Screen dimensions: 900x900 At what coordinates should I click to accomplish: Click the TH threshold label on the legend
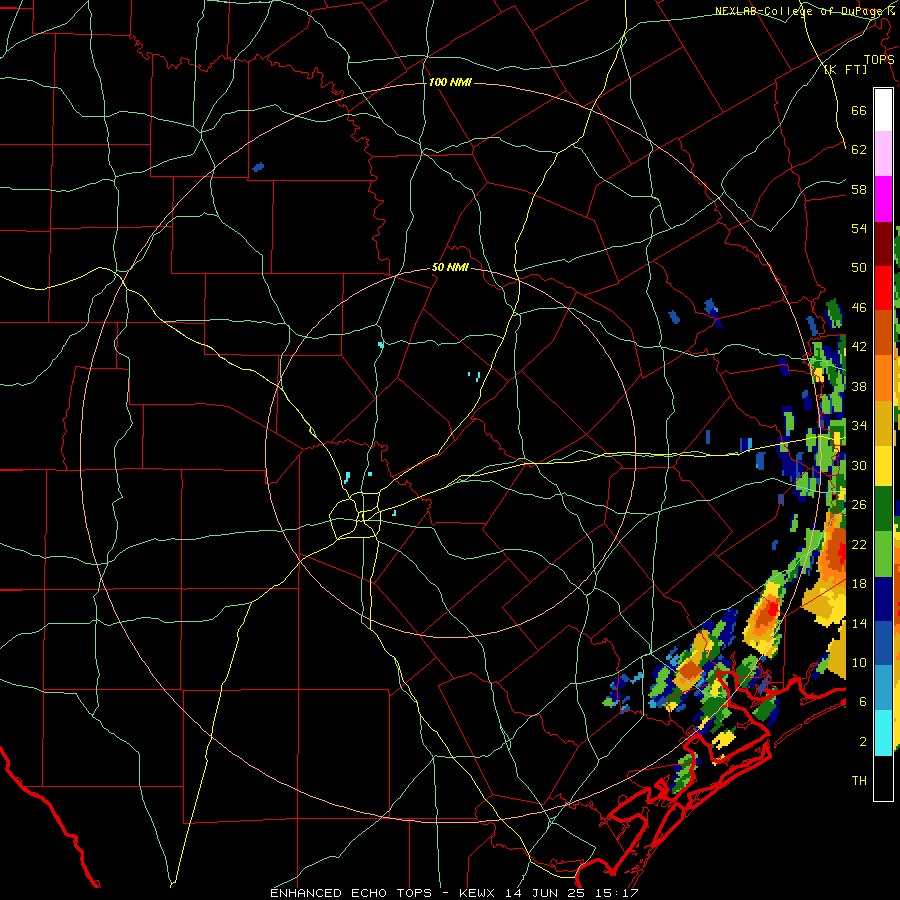point(859,781)
